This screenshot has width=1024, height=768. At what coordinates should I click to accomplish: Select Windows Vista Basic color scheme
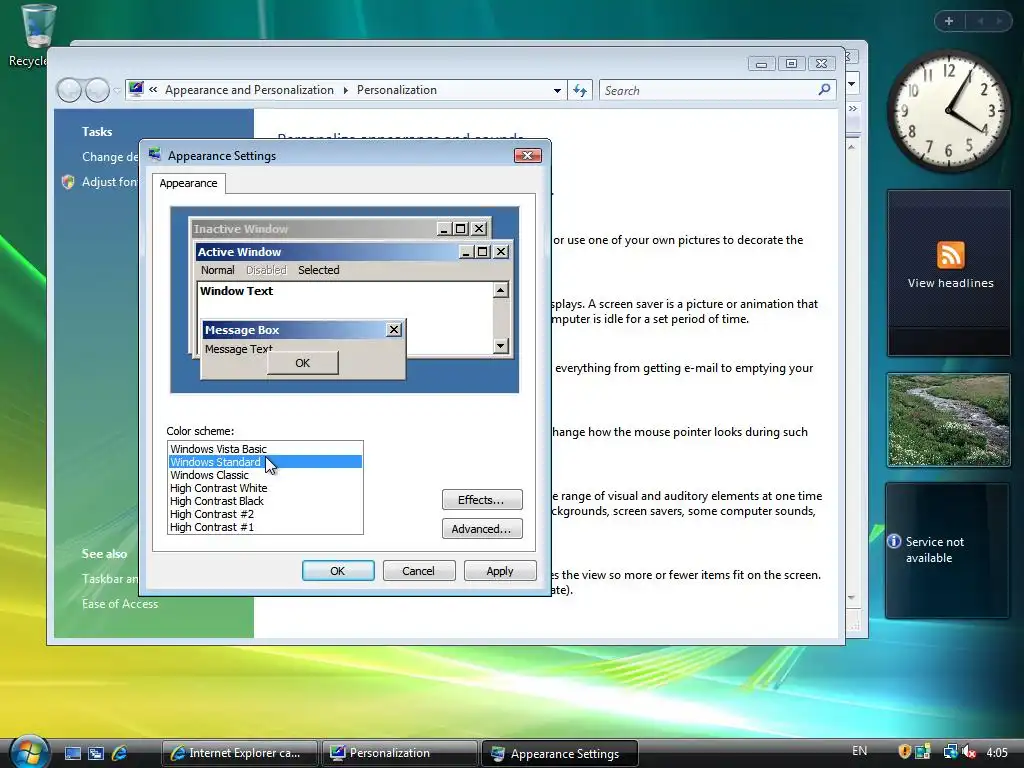[264, 449]
